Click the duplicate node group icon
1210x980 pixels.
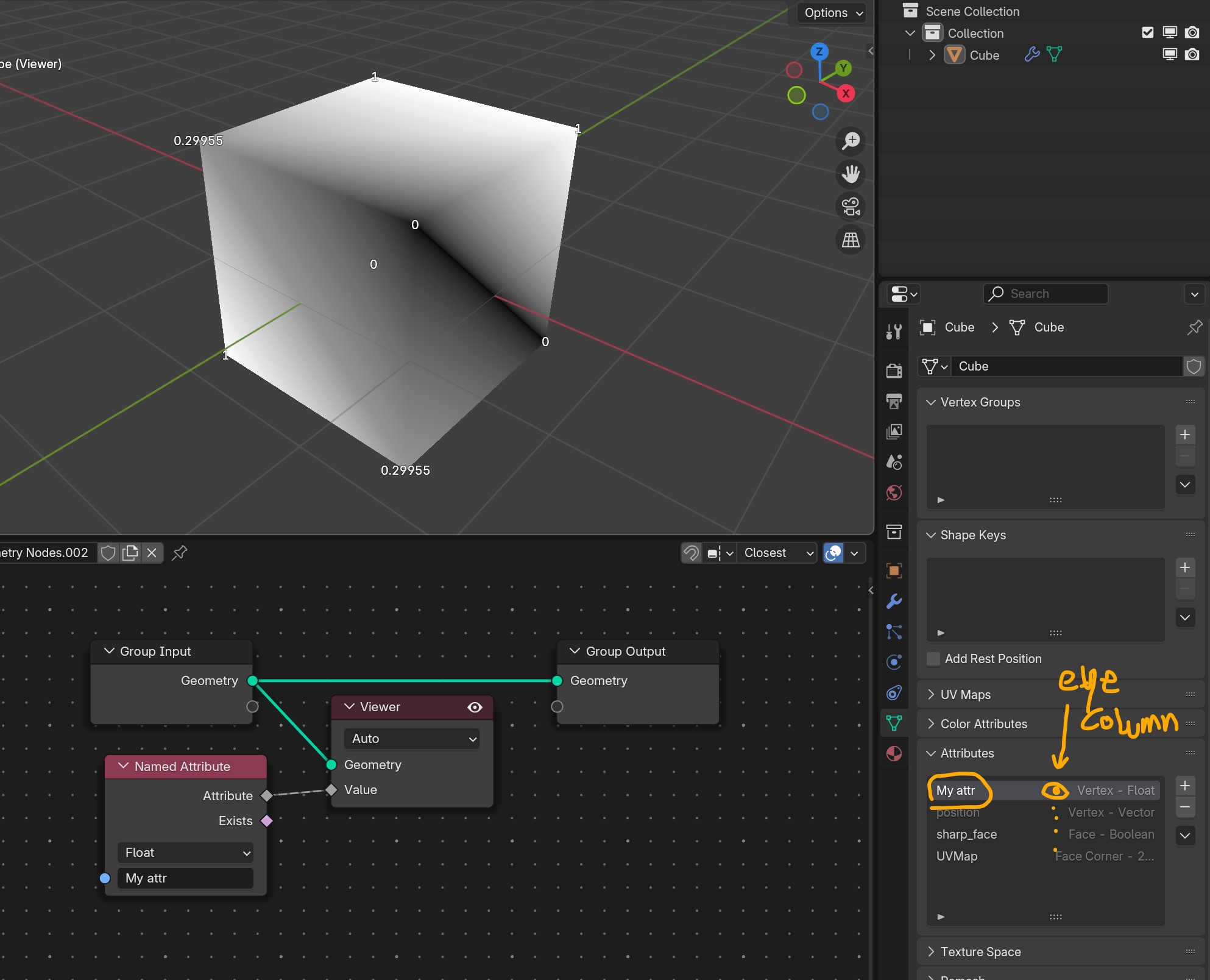click(130, 553)
